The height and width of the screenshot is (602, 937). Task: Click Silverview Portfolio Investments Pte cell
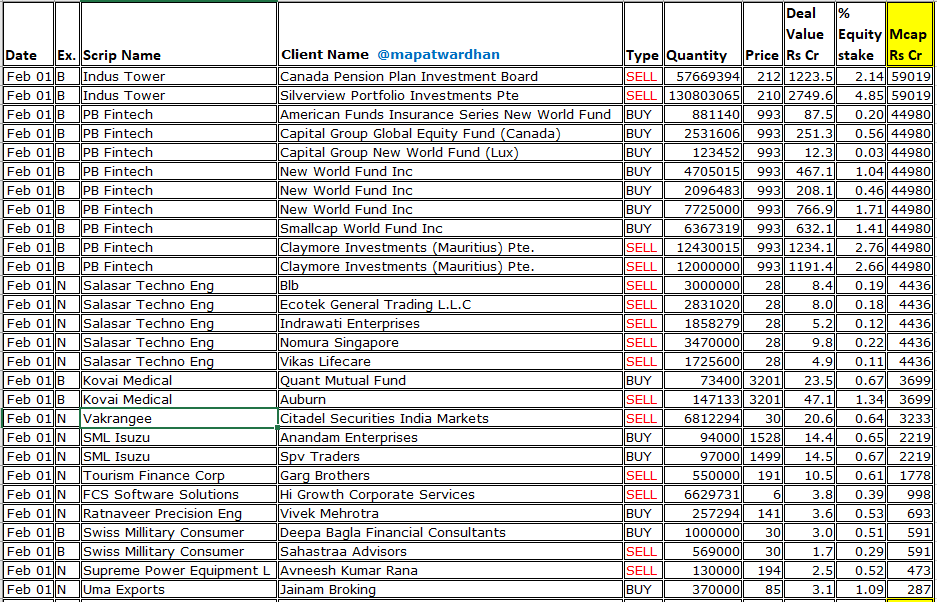pyautogui.click(x=451, y=96)
